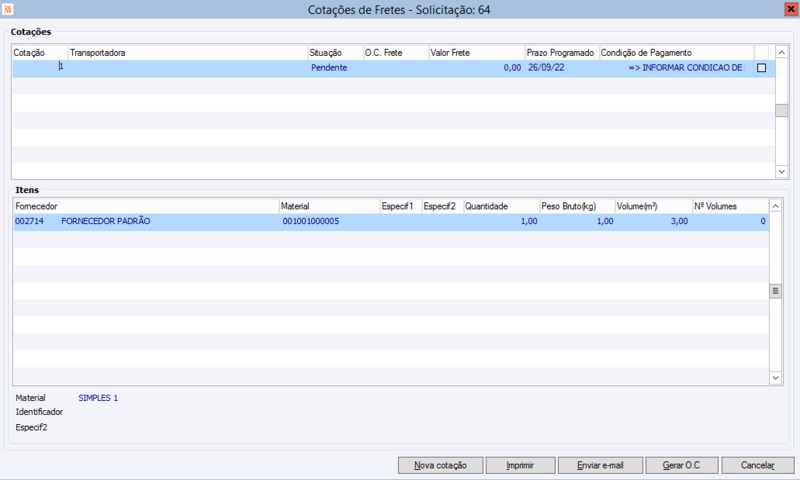The image size is (800, 480).
Task: Click material code 001001000005
Action: pyautogui.click(x=311, y=221)
